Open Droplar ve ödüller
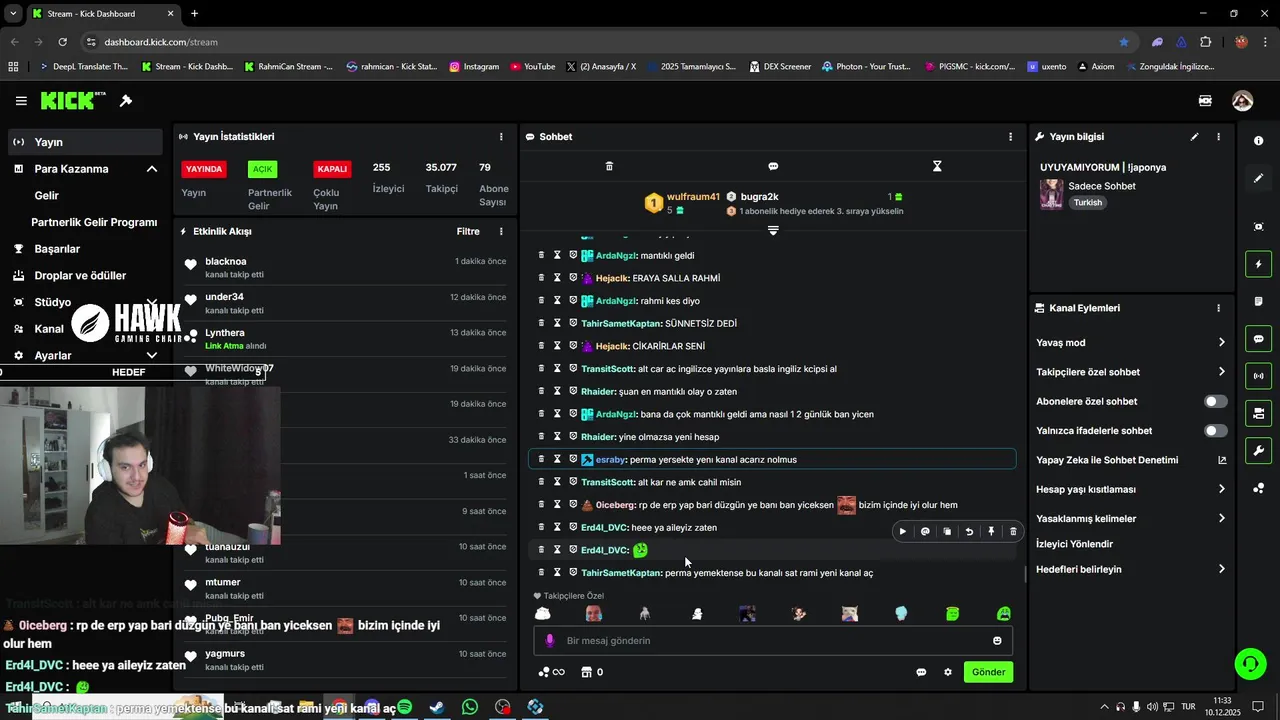Viewport: 1280px width, 720px height. (80, 275)
